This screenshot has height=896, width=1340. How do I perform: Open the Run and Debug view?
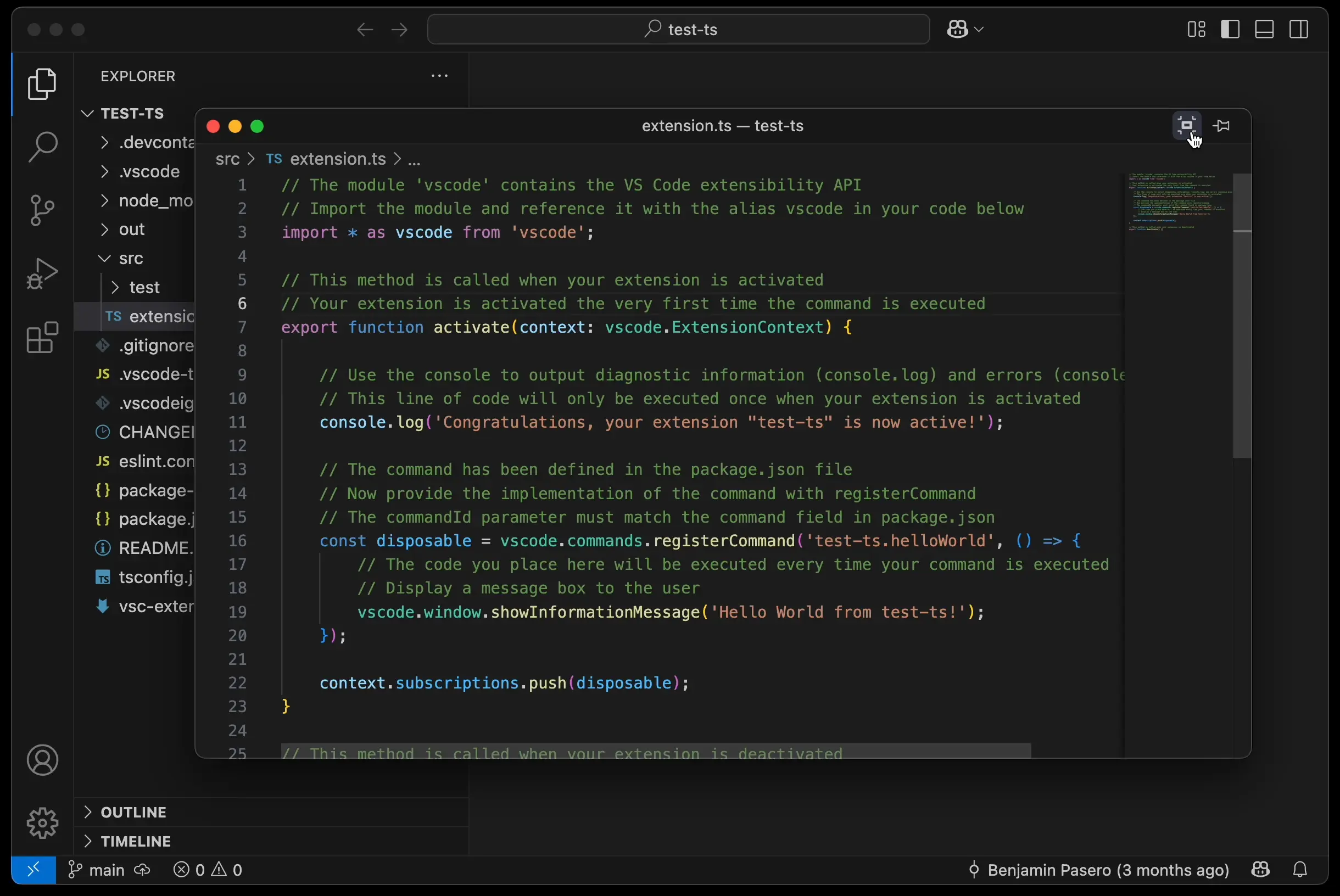42,273
